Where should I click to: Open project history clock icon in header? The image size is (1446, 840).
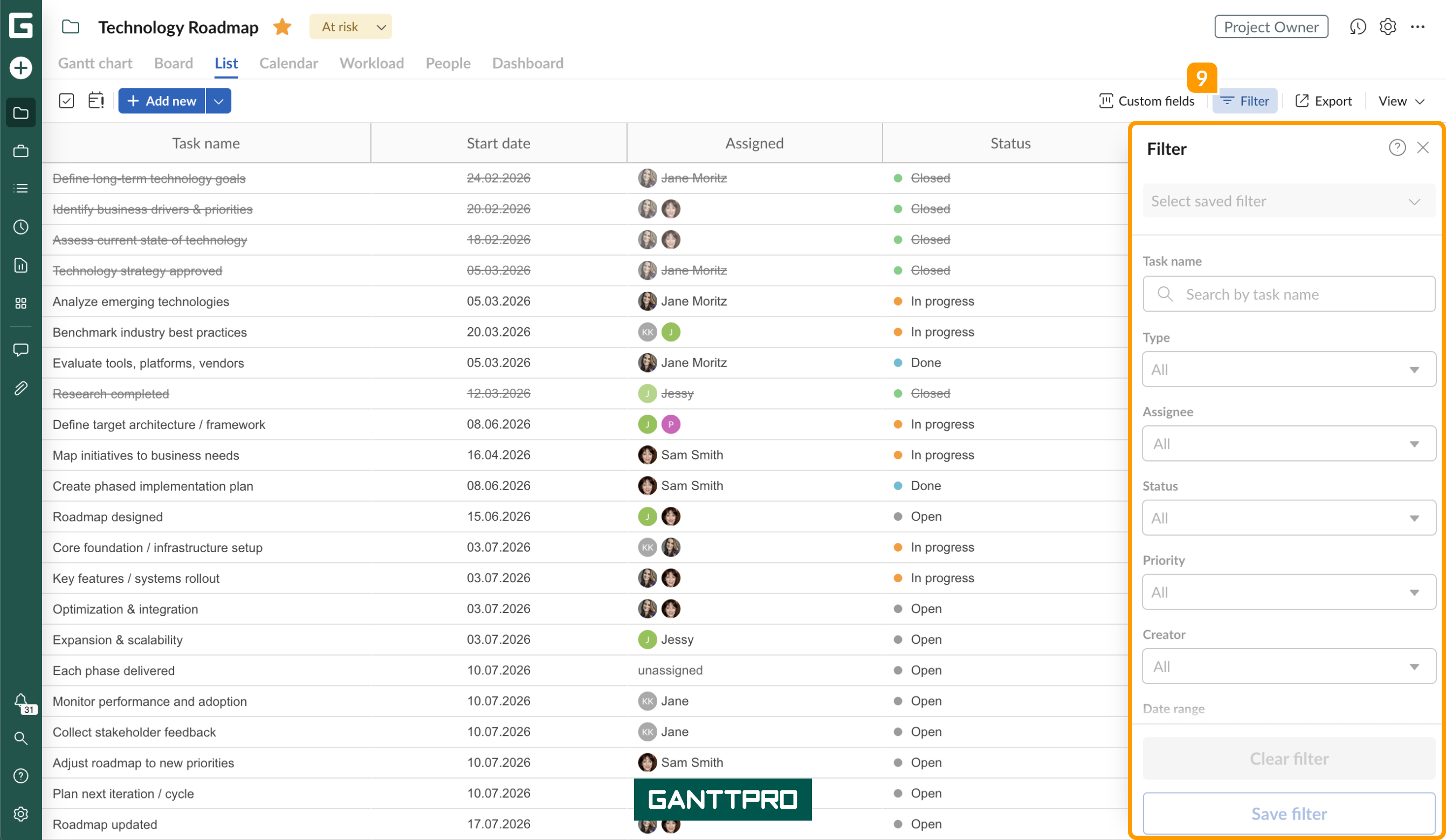click(x=1358, y=26)
